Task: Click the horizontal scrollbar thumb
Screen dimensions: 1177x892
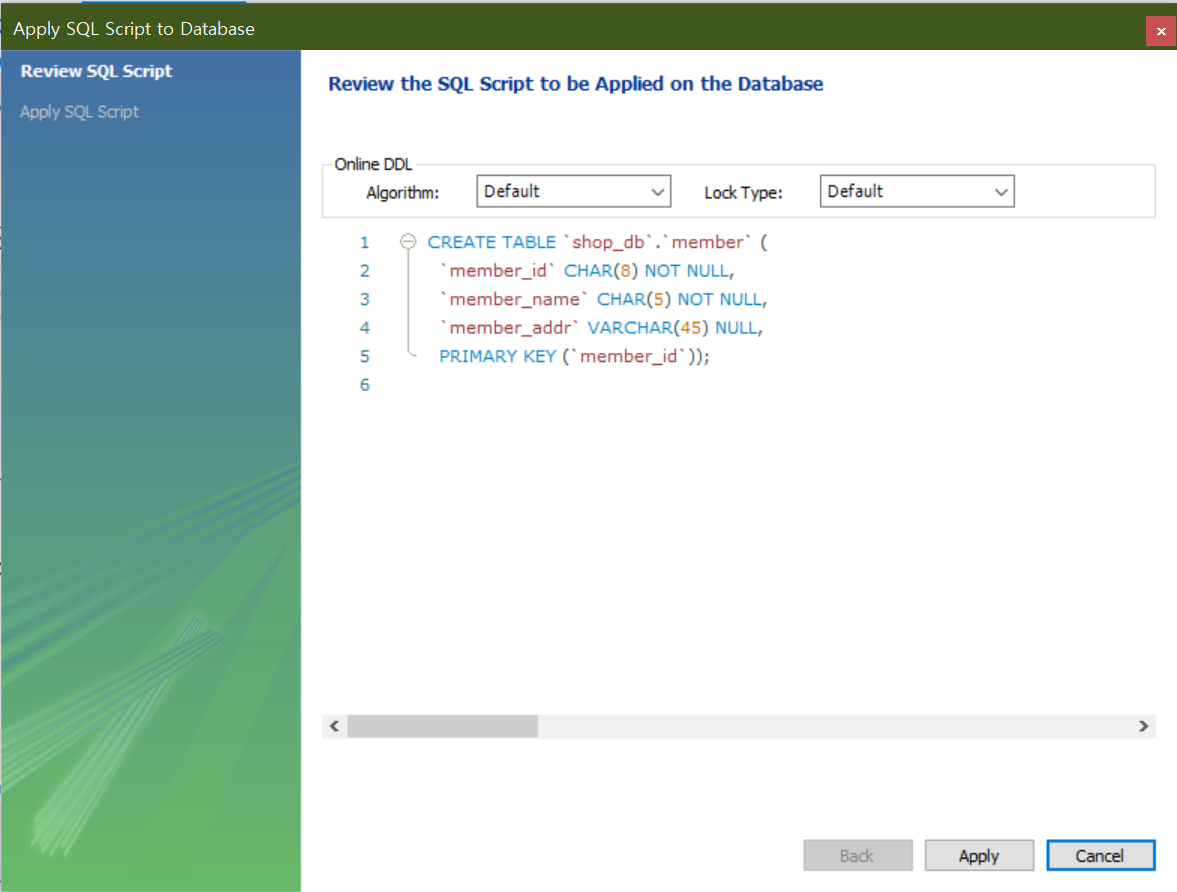Action: (x=442, y=726)
